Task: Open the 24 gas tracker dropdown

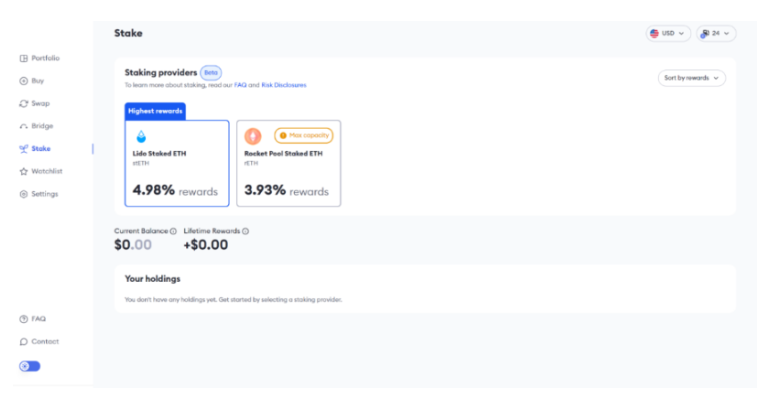Action: tap(716, 33)
